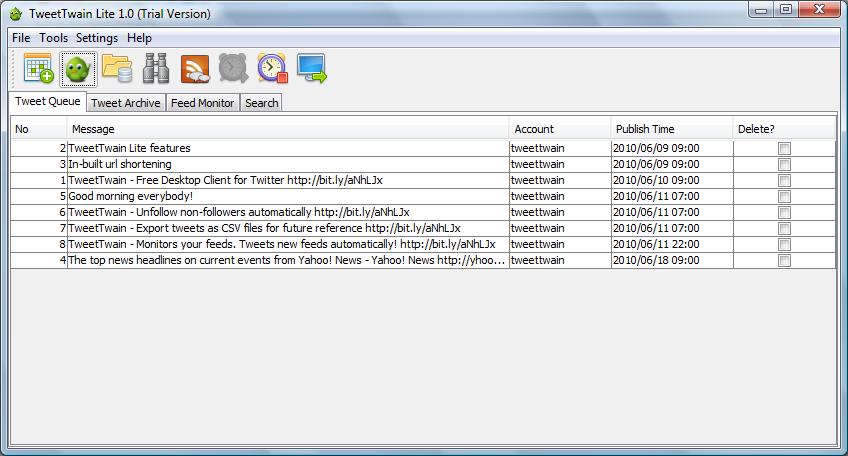Click publish time 2010/06/10 09:00
Image resolution: width=848 pixels, height=456 pixels.
pos(672,180)
